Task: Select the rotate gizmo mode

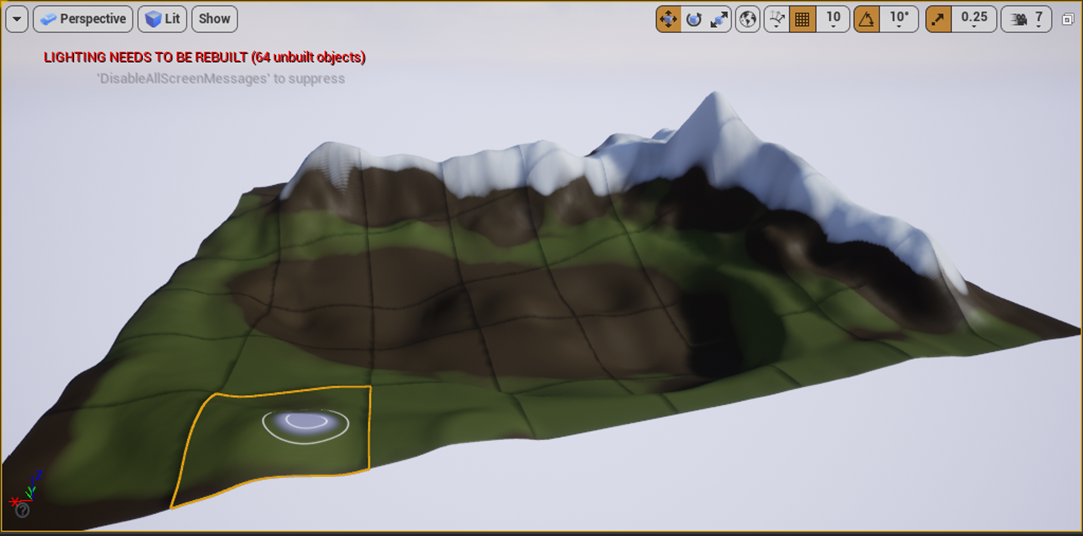Action: pos(693,19)
